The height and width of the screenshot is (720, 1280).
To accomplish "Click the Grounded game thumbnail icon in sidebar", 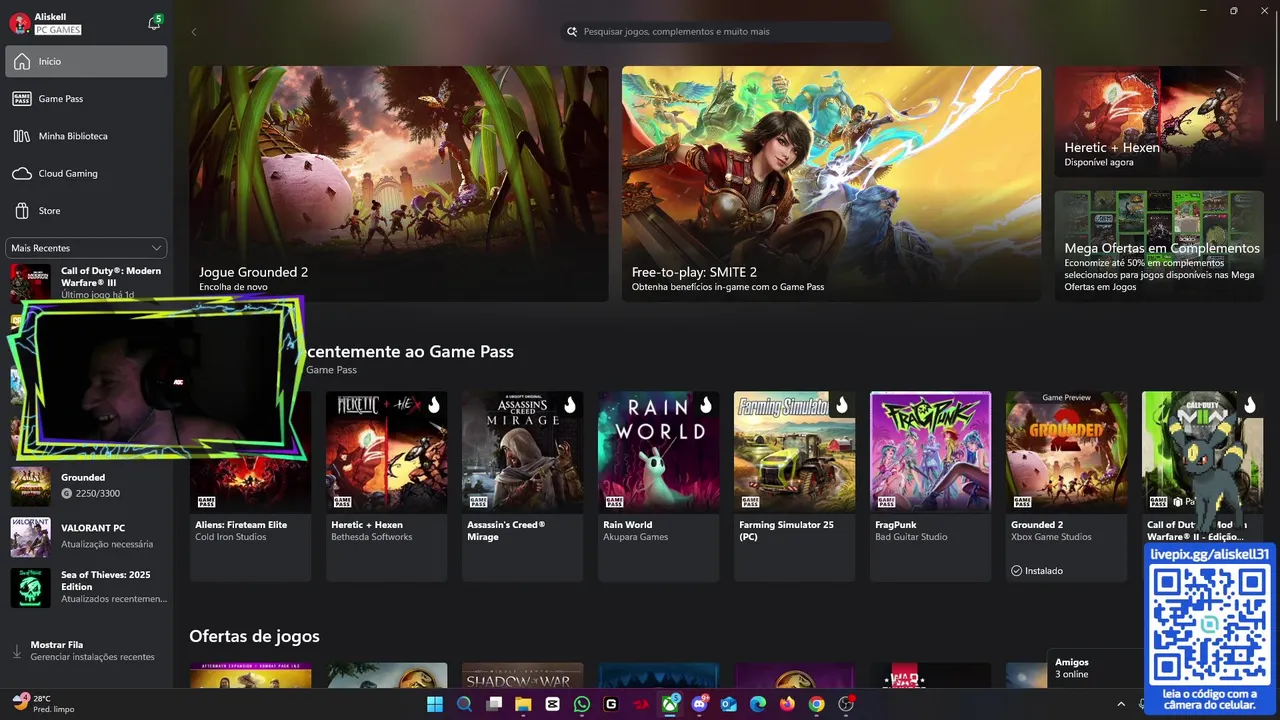I will pos(30,486).
